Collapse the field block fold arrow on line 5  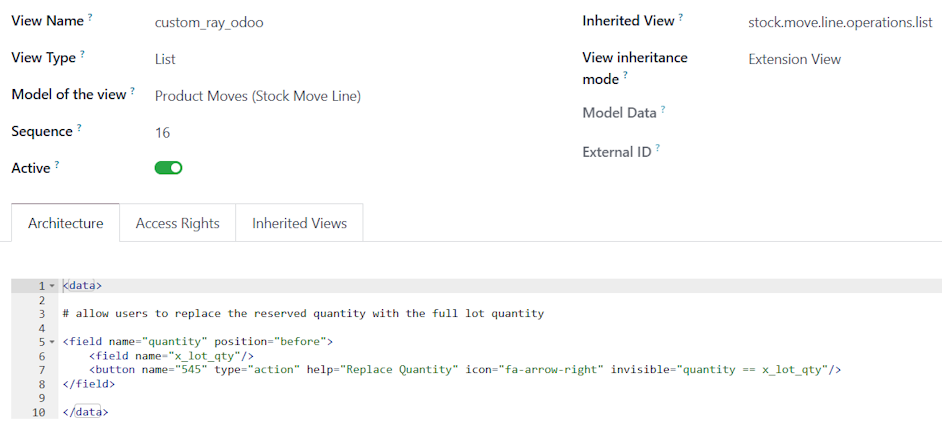tap(52, 342)
